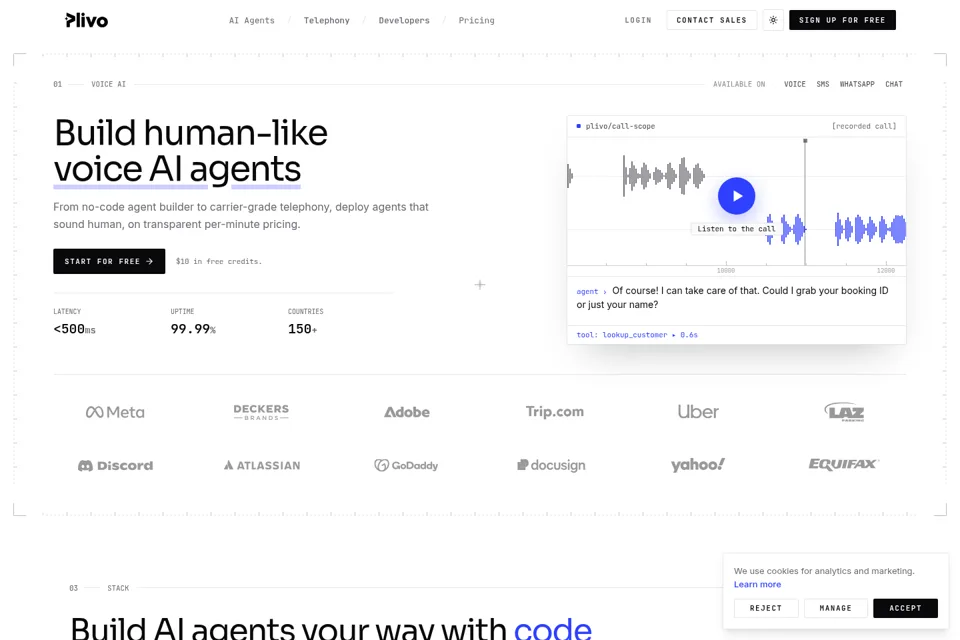Click the 'plivo/call-scope' title
The image size is (960, 640).
[x=620, y=126]
